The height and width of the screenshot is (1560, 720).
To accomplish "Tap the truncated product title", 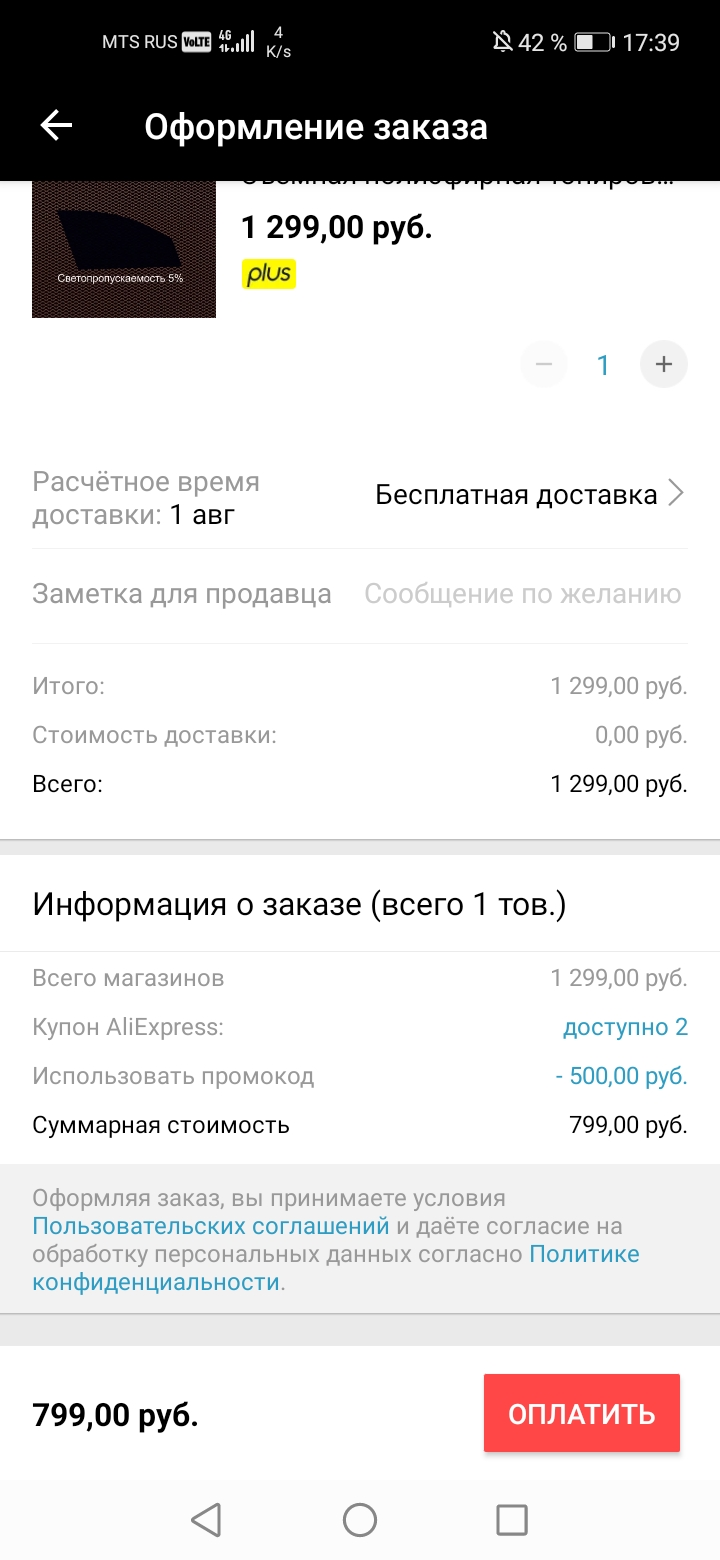I will click(458, 183).
